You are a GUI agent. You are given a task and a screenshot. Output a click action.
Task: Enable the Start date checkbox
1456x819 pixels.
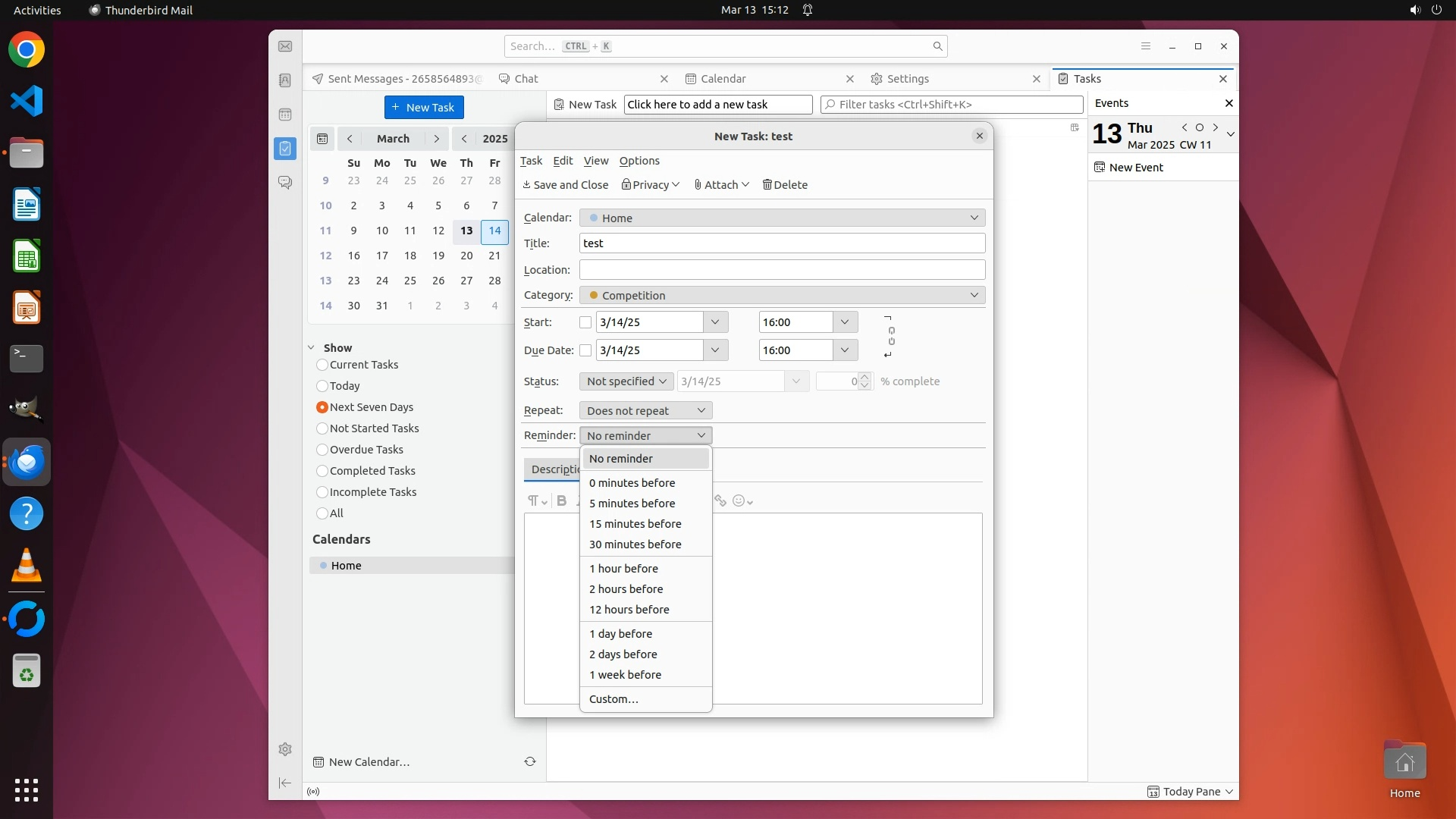pos(585,322)
